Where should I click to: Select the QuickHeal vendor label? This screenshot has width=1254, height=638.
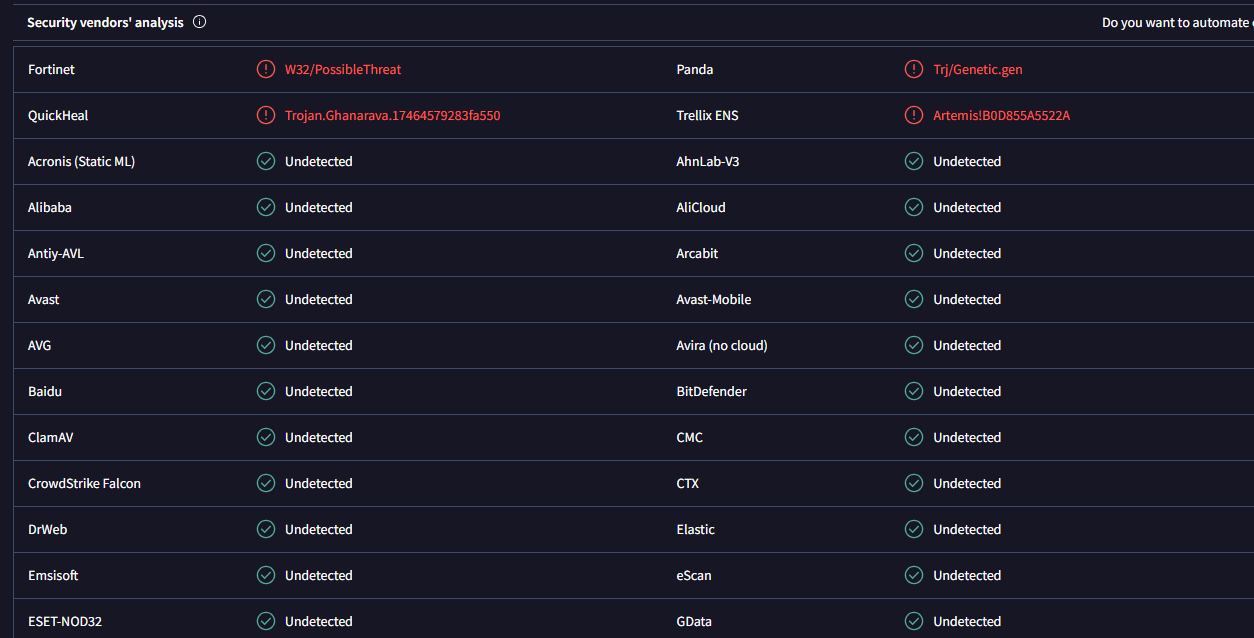(58, 115)
